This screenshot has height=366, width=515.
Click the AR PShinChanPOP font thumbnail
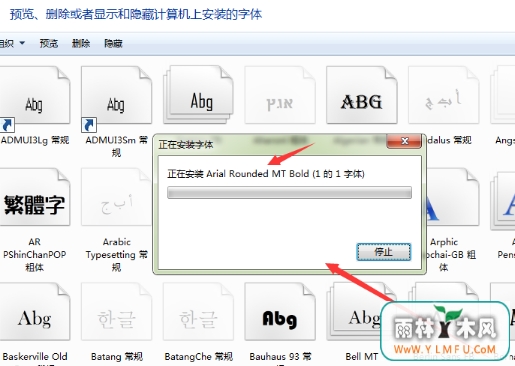tap(34, 197)
